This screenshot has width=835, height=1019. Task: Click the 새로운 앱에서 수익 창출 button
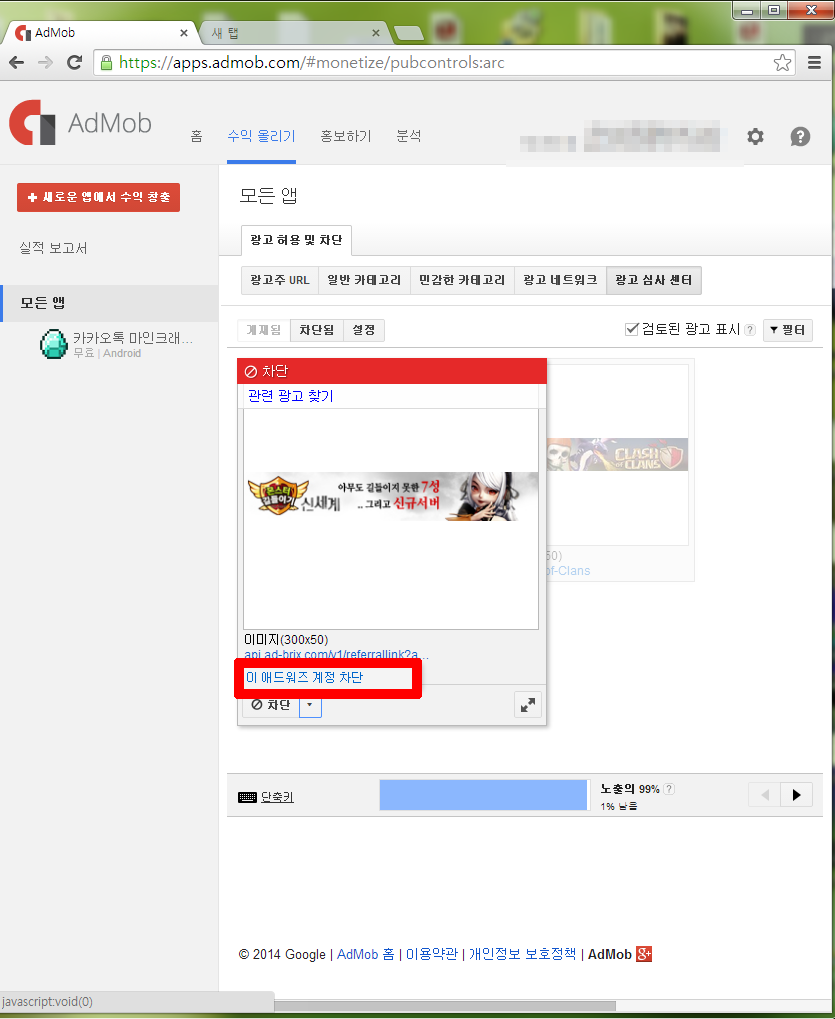click(x=99, y=197)
